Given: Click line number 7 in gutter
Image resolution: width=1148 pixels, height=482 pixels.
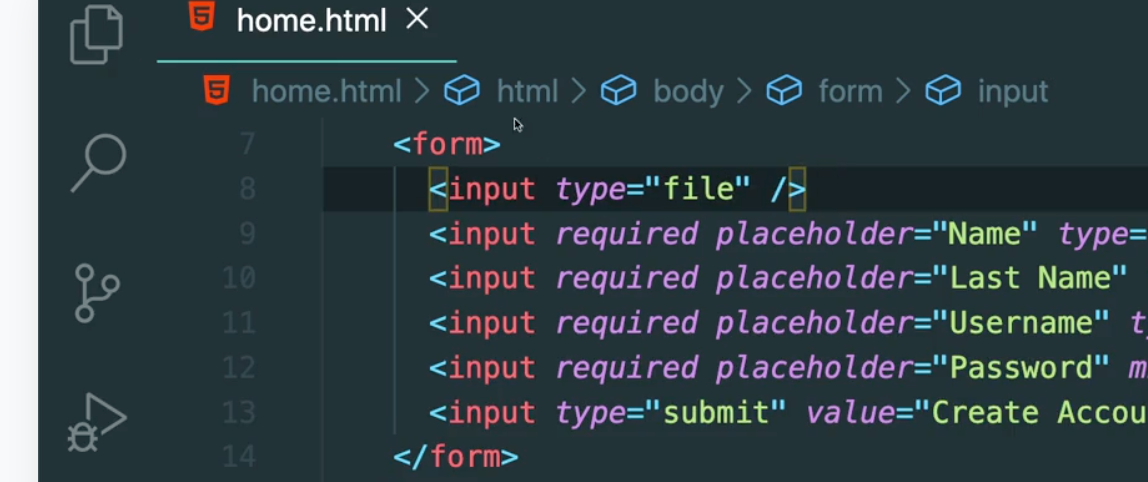Looking at the screenshot, I should pyautogui.click(x=247, y=144).
